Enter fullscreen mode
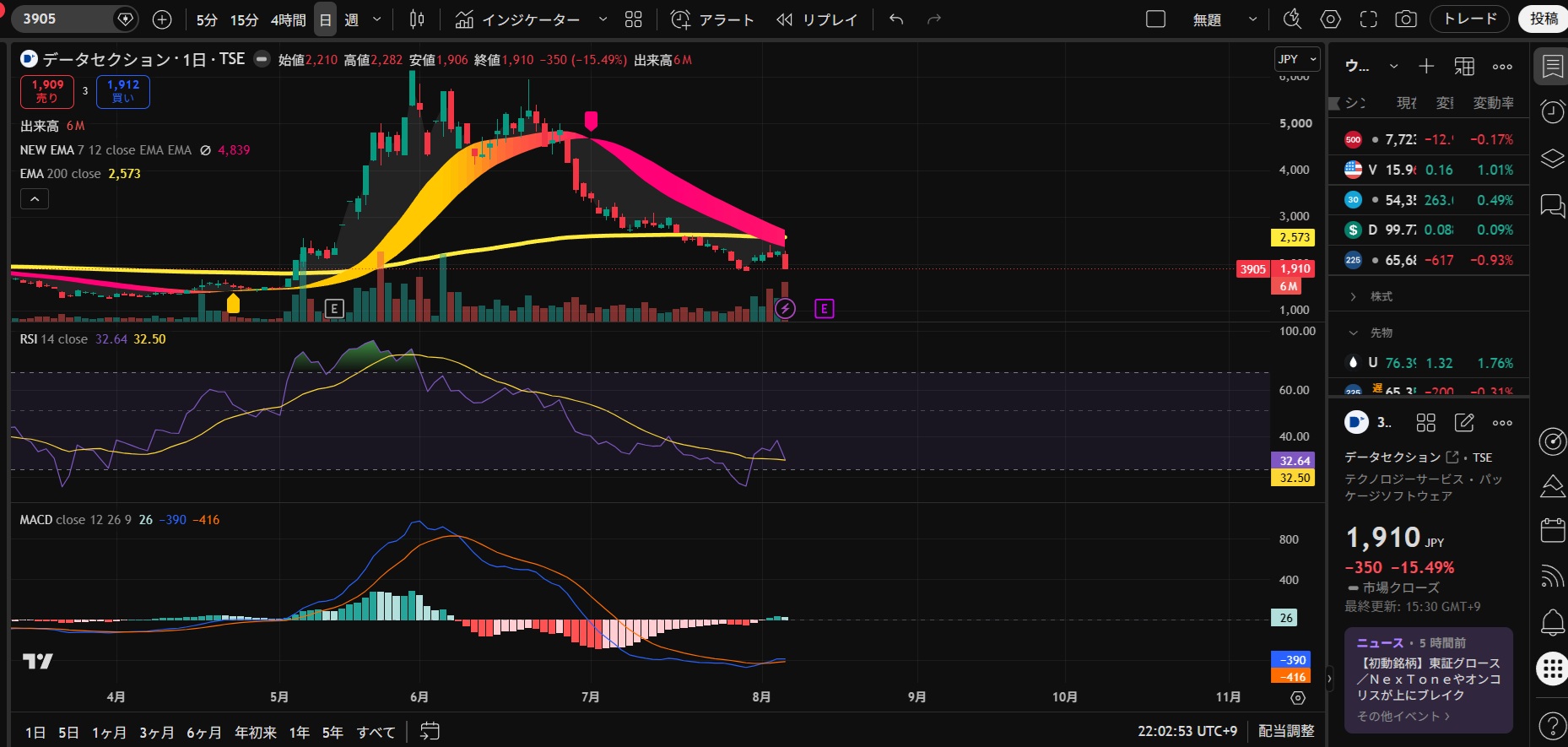 (x=1369, y=19)
